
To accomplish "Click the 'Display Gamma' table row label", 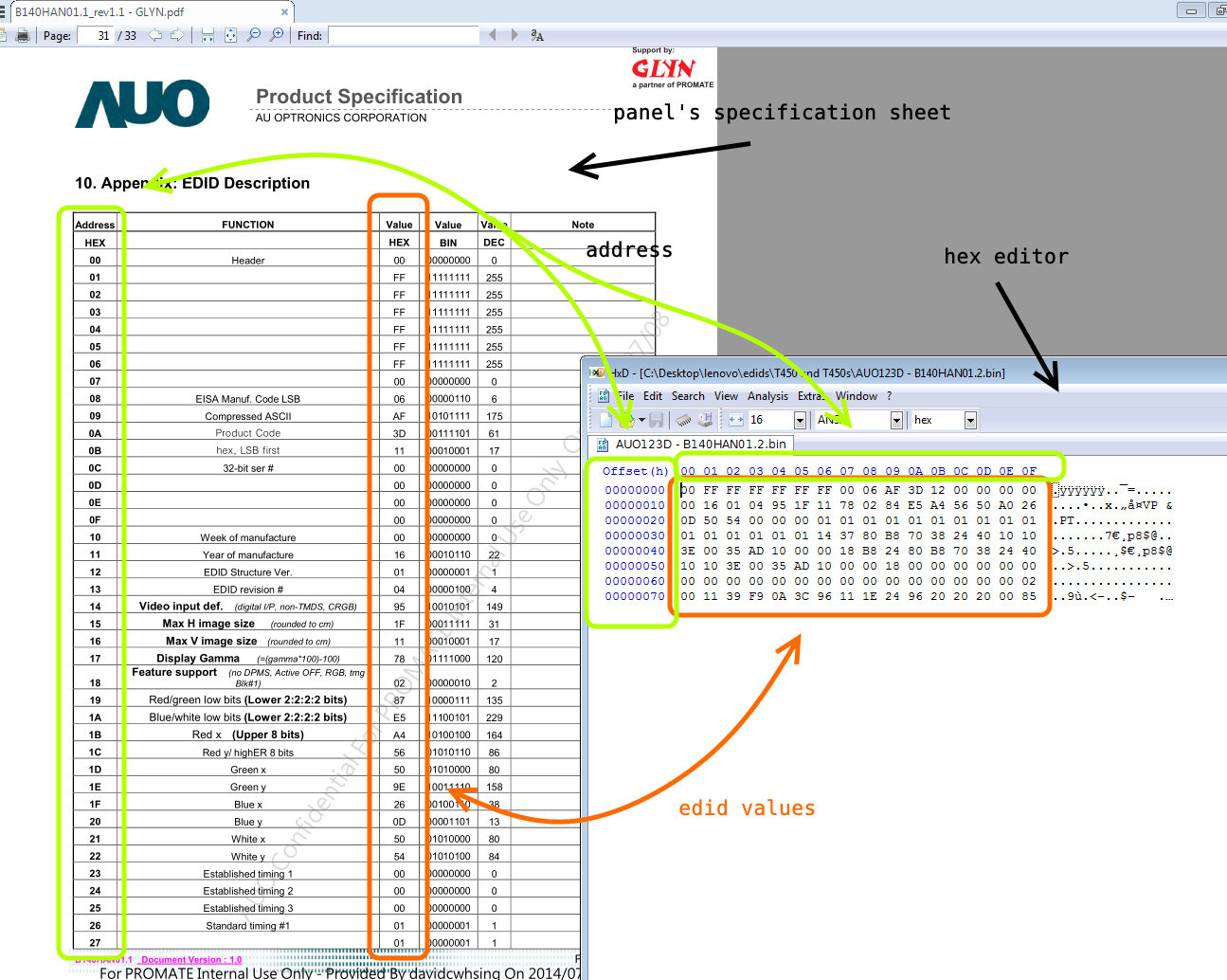I will tap(198, 658).
